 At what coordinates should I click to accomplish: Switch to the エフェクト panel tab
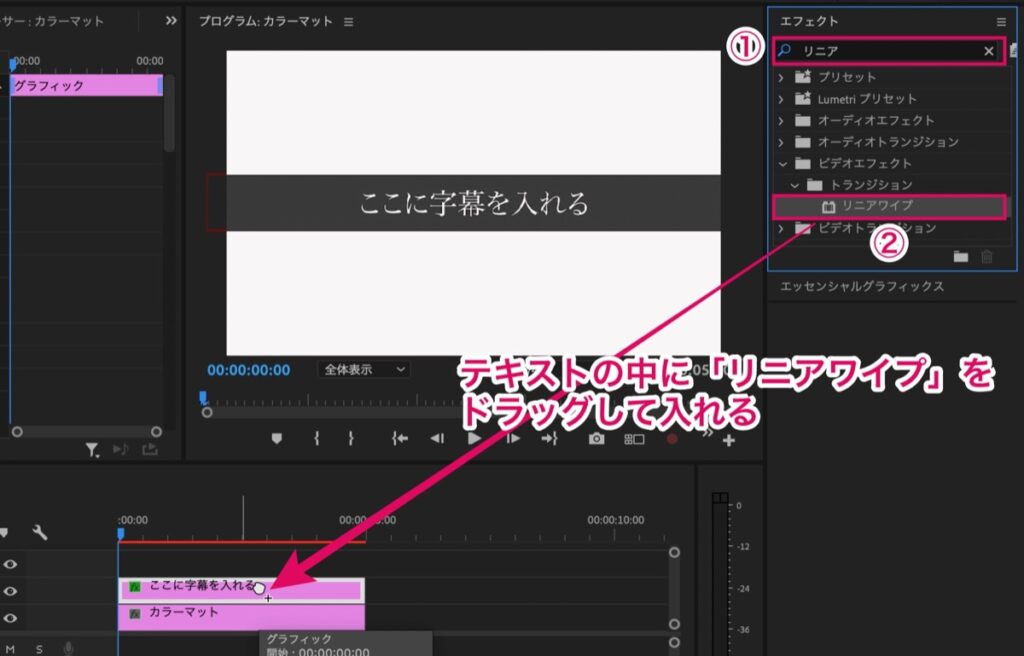tap(809, 22)
